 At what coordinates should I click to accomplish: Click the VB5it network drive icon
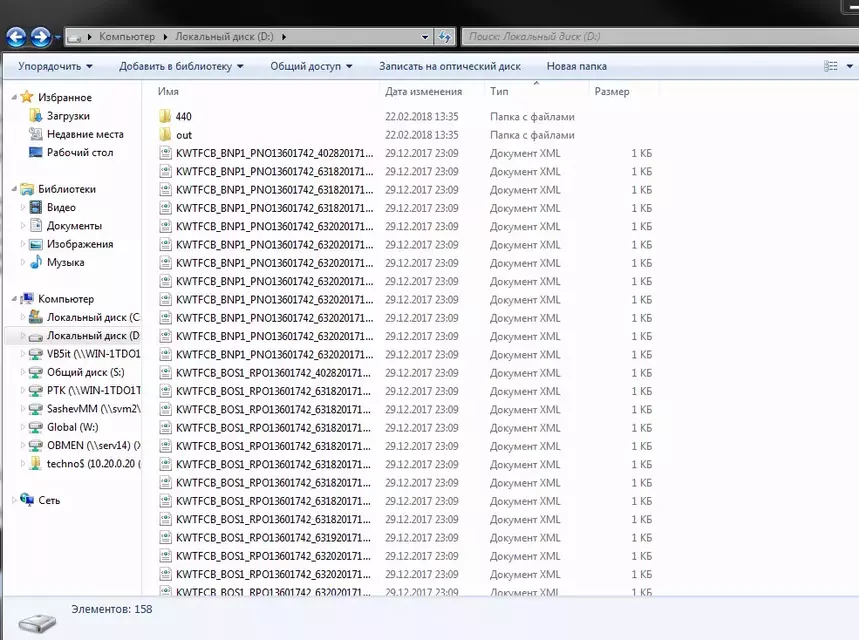tap(36, 354)
